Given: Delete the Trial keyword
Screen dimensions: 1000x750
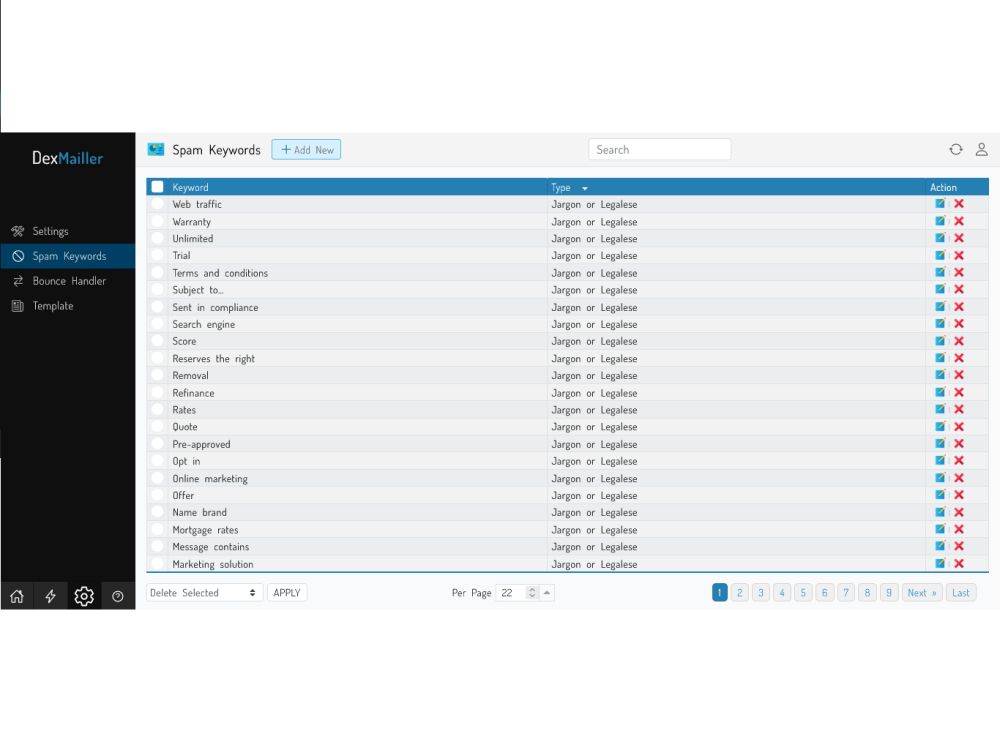Looking at the screenshot, I should [959, 255].
